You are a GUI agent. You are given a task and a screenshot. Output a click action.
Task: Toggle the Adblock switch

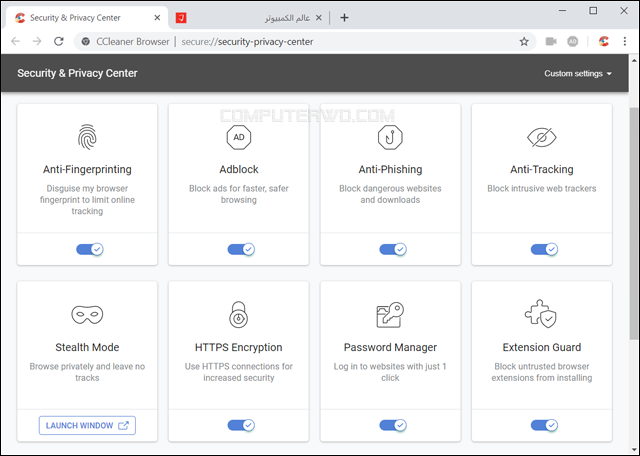pos(241,249)
